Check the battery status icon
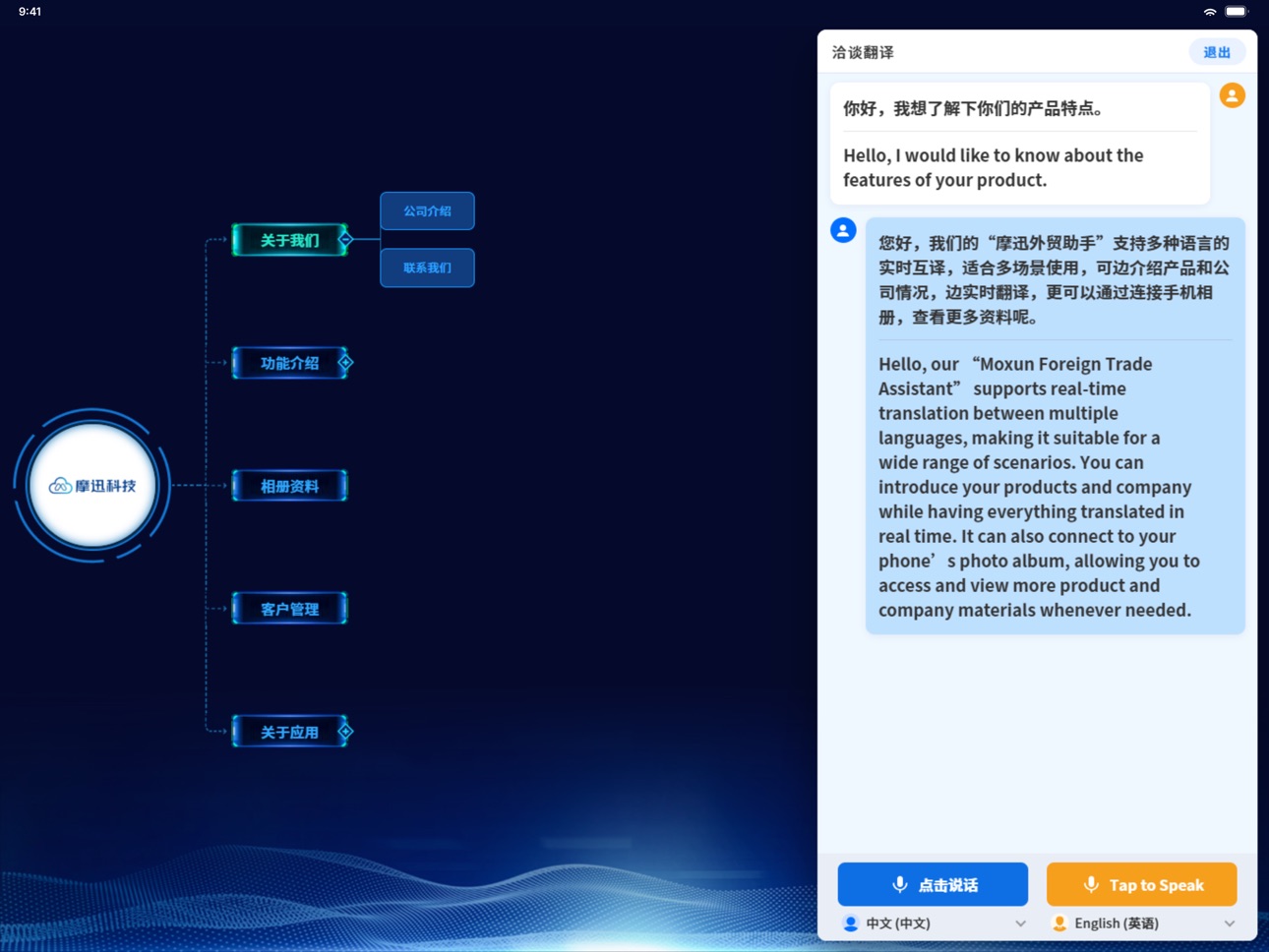The image size is (1269, 952). pos(1237,12)
